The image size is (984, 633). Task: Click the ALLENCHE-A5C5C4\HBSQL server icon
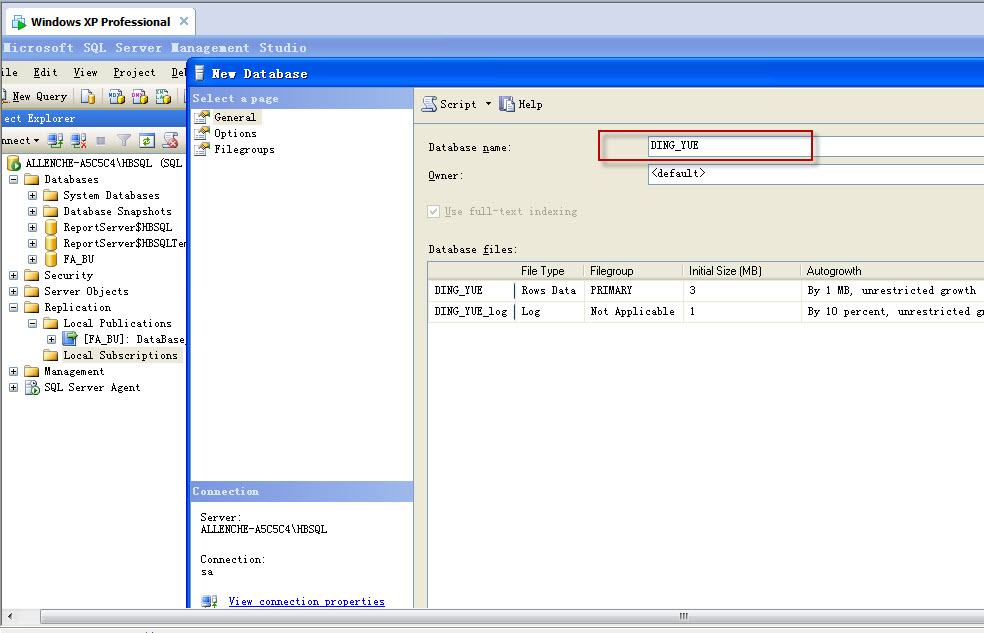(14, 164)
